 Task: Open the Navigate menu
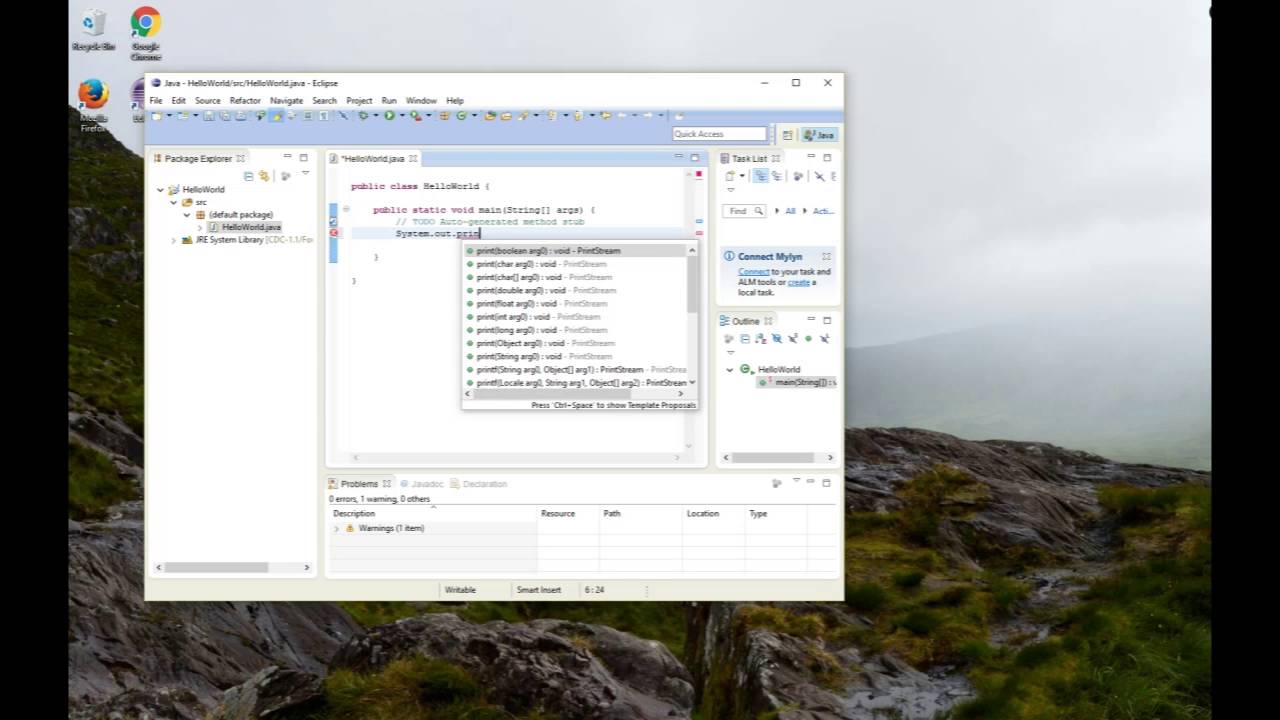[286, 101]
